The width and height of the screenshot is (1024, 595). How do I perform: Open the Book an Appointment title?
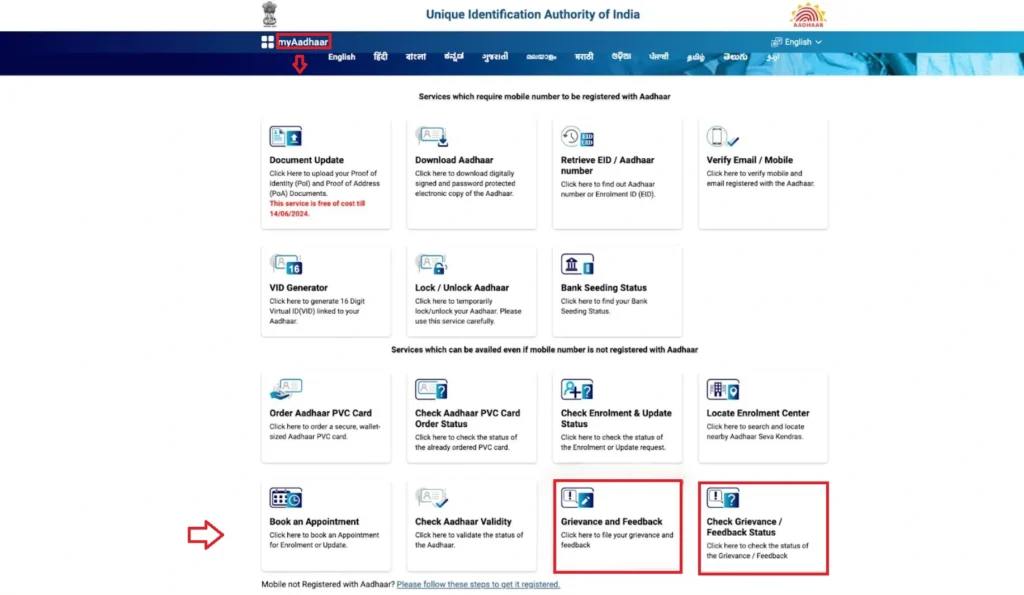coord(314,521)
